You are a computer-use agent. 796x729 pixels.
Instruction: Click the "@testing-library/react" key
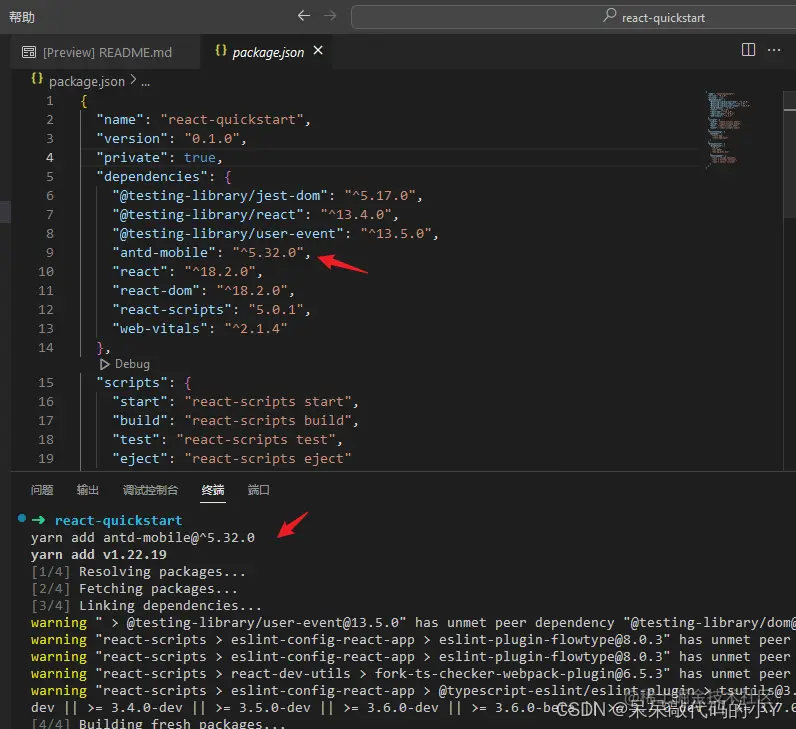click(x=208, y=214)
